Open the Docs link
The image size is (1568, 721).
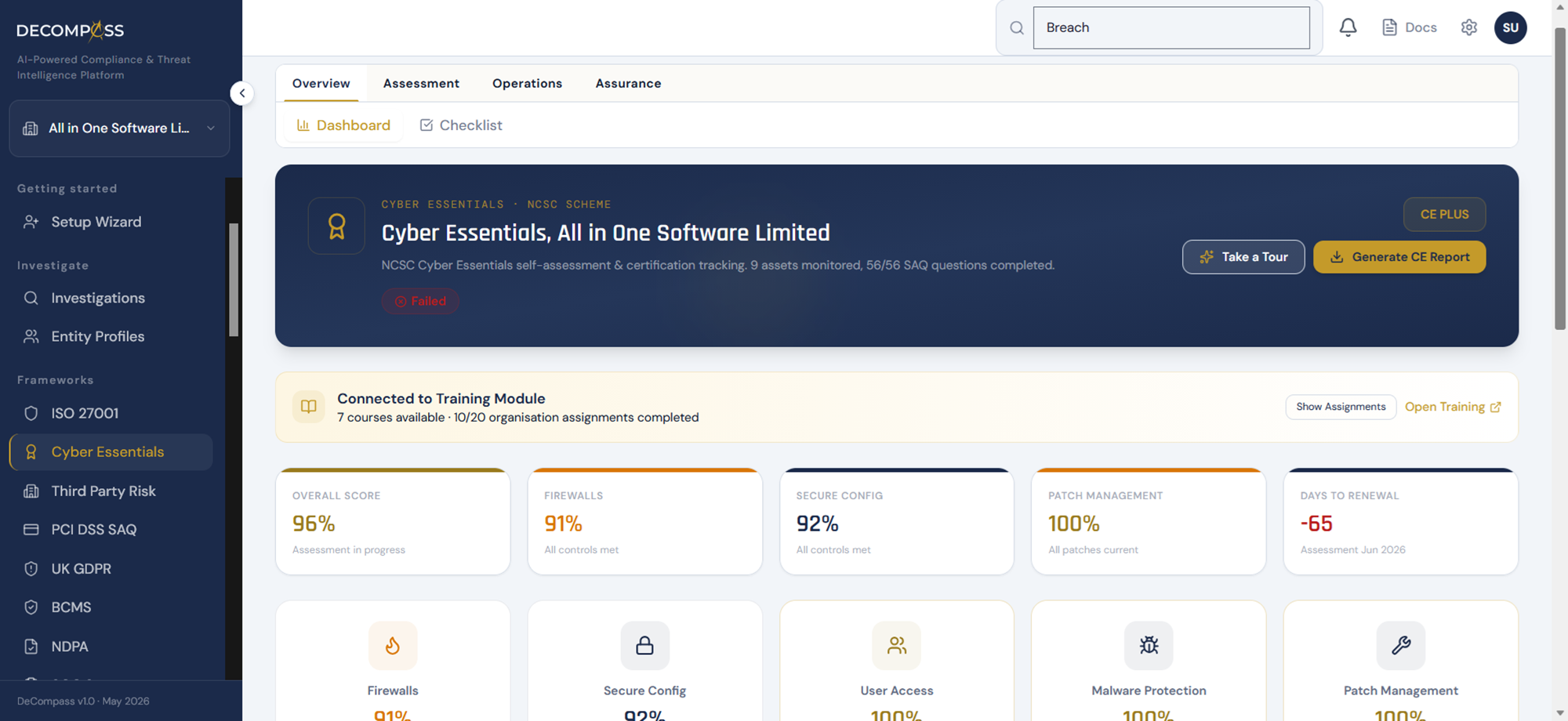[1409, 27]
